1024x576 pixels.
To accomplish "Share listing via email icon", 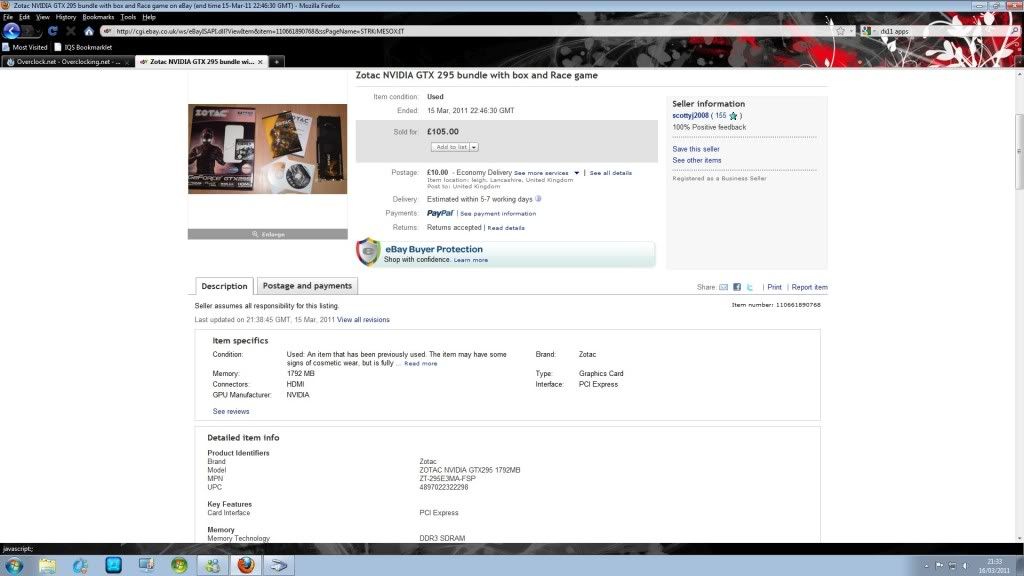I will [724, 287].
